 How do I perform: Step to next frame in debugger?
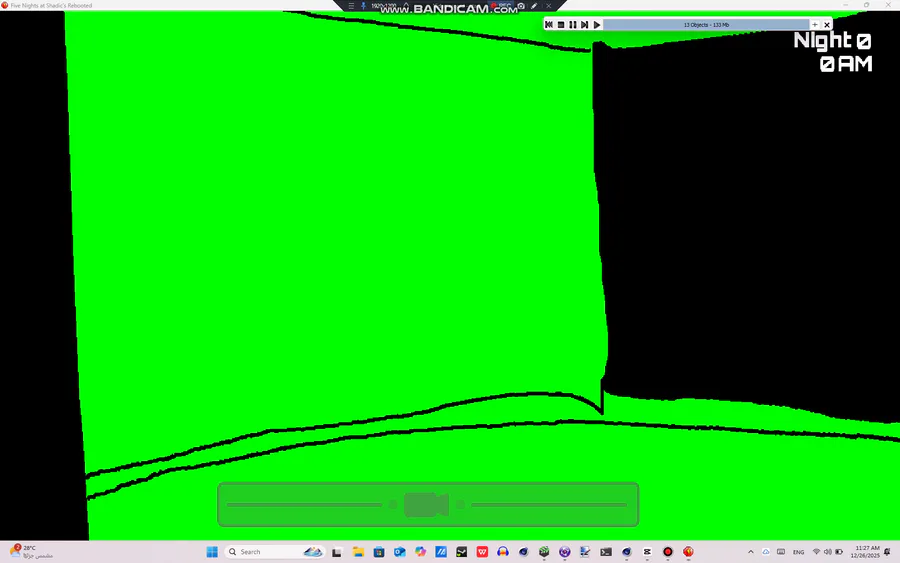tap(584, 25)
